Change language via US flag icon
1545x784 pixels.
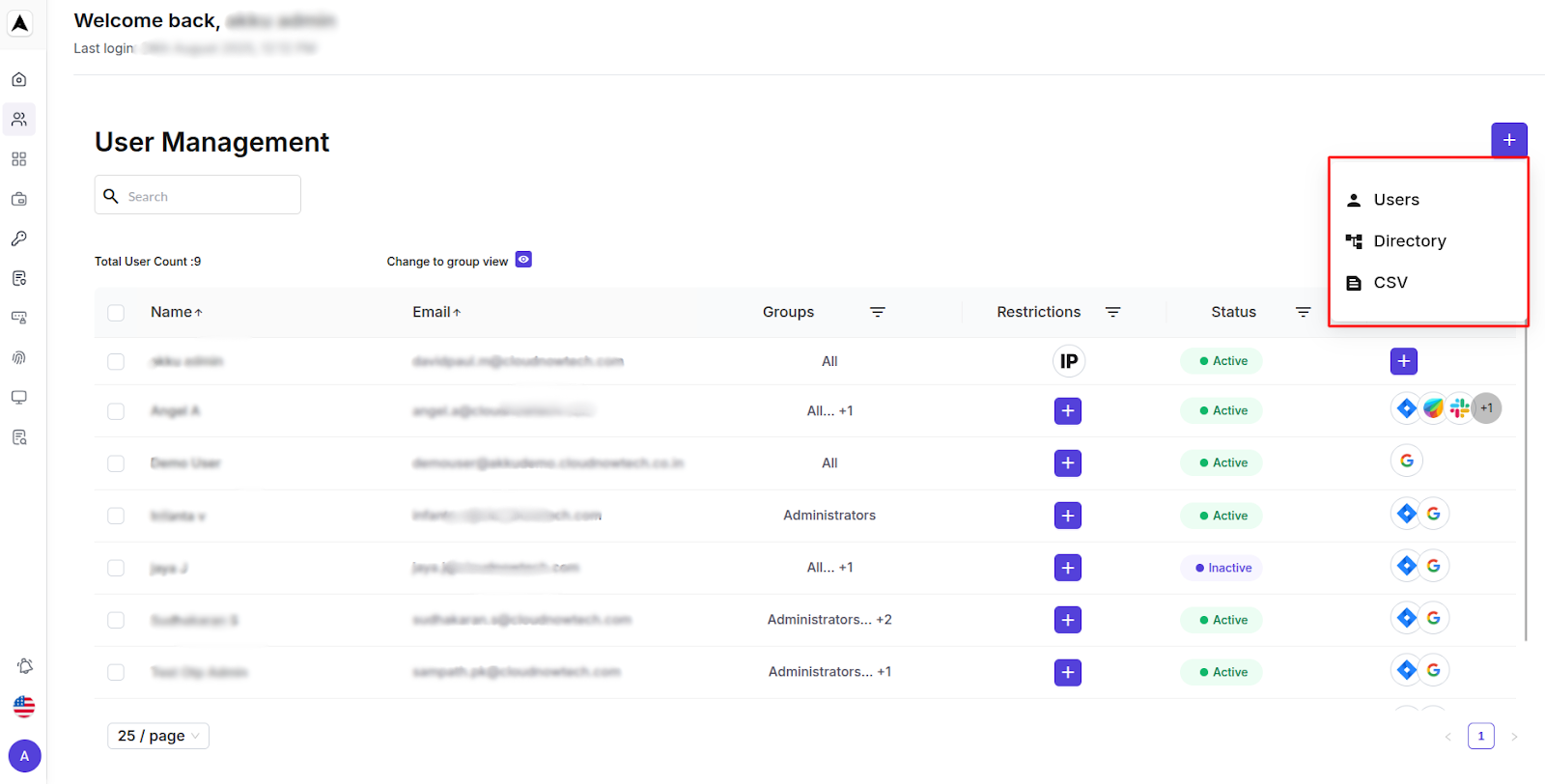click(24, 707)
